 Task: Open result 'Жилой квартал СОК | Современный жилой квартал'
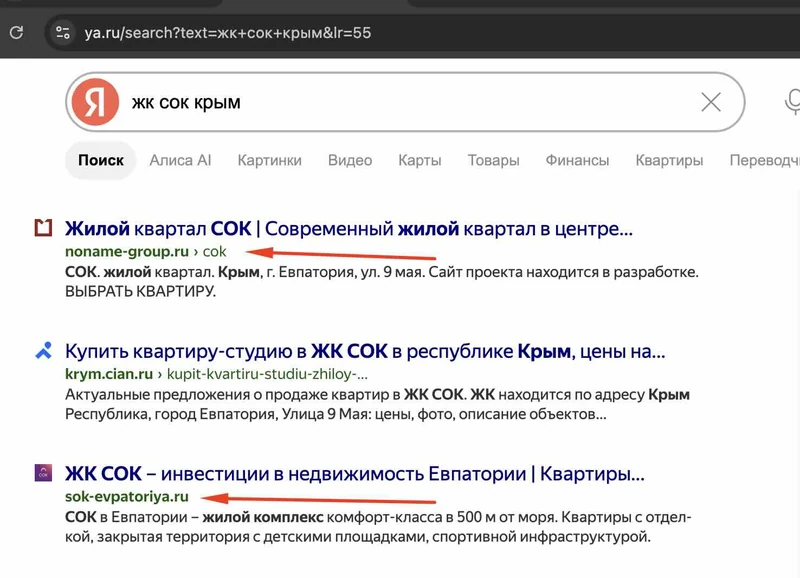(348, 229)
